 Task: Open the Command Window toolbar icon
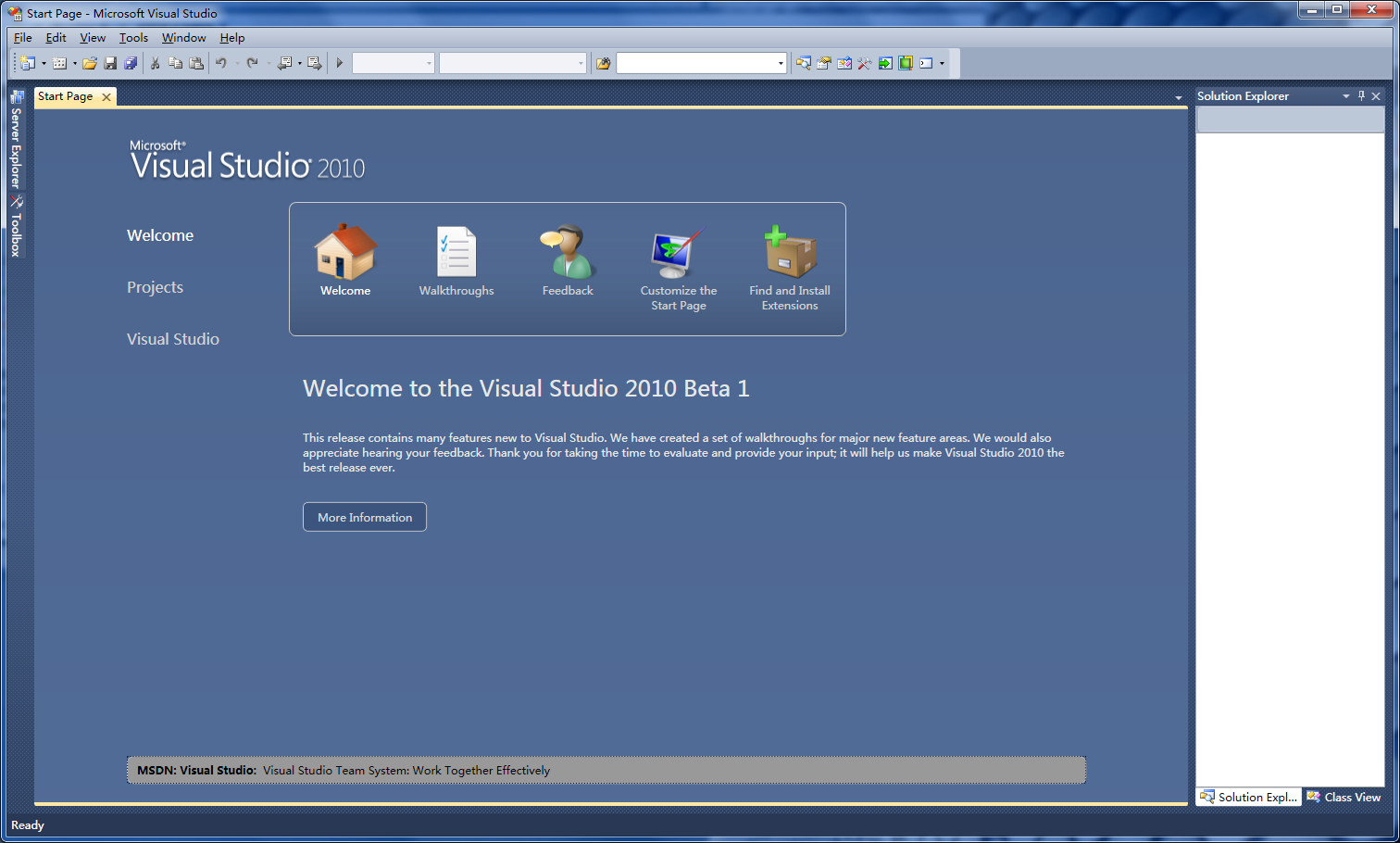coord(926,63)
